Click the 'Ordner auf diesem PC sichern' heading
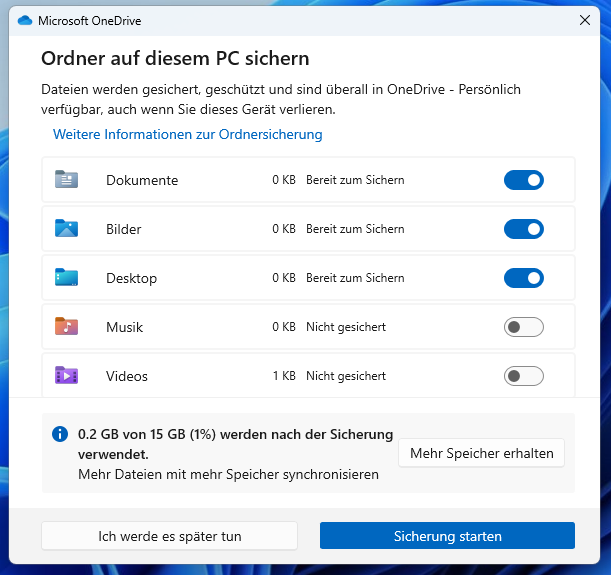 point(175,59)
